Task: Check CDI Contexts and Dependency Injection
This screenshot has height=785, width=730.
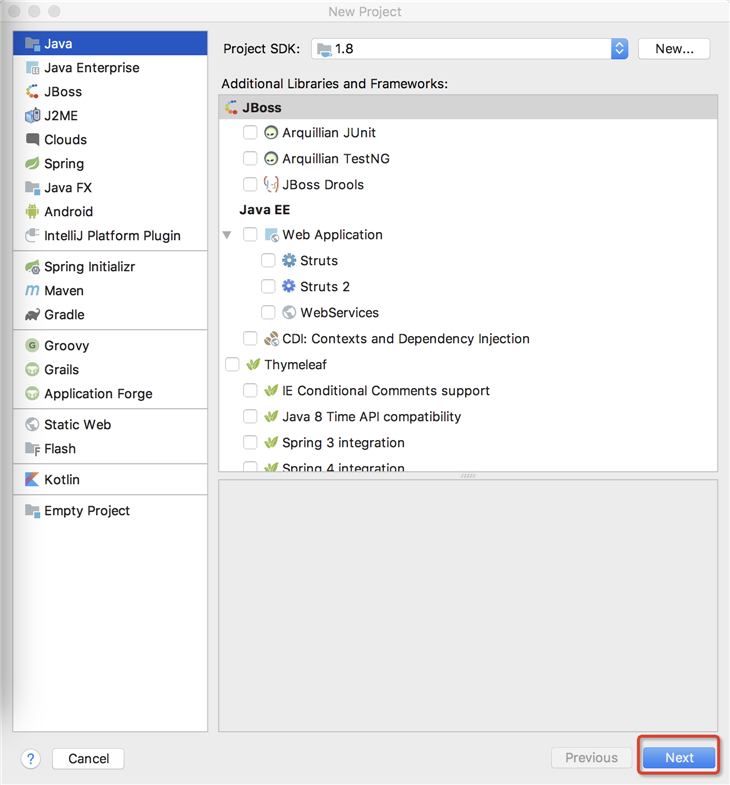Action: point(250,339)
